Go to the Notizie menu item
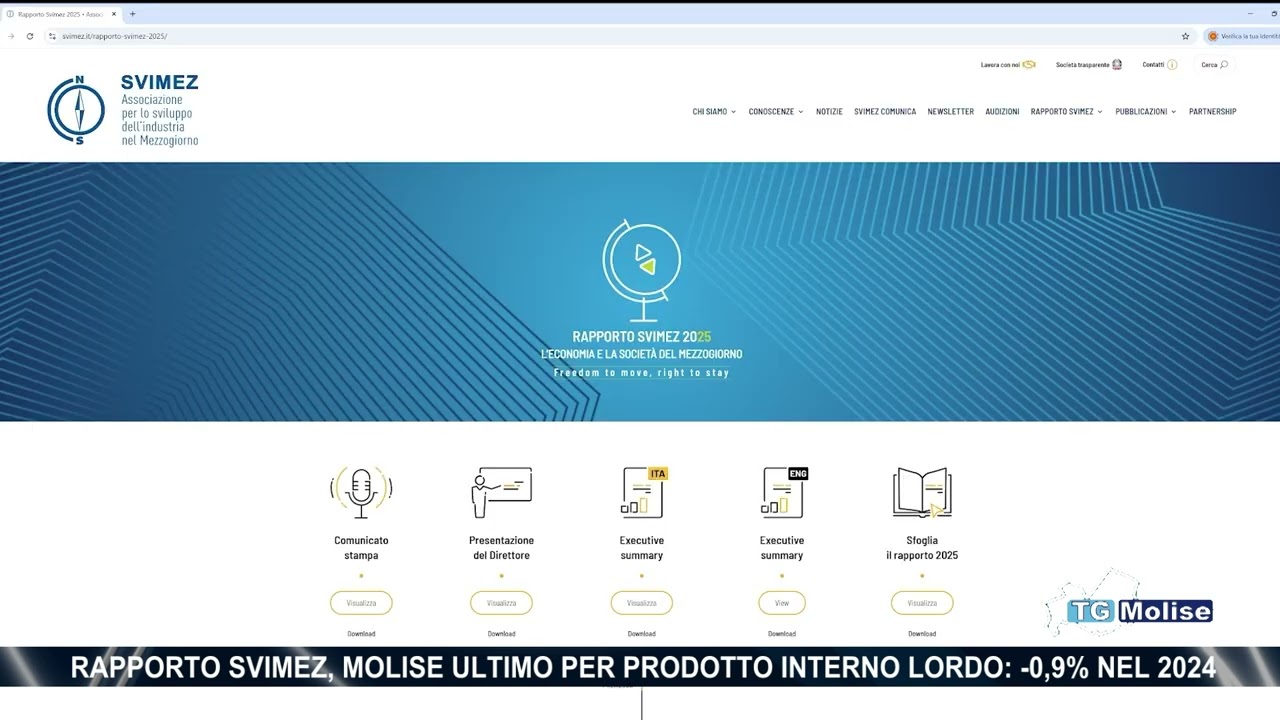This screenshot has height=720, width=1280. tap(829, 112)
